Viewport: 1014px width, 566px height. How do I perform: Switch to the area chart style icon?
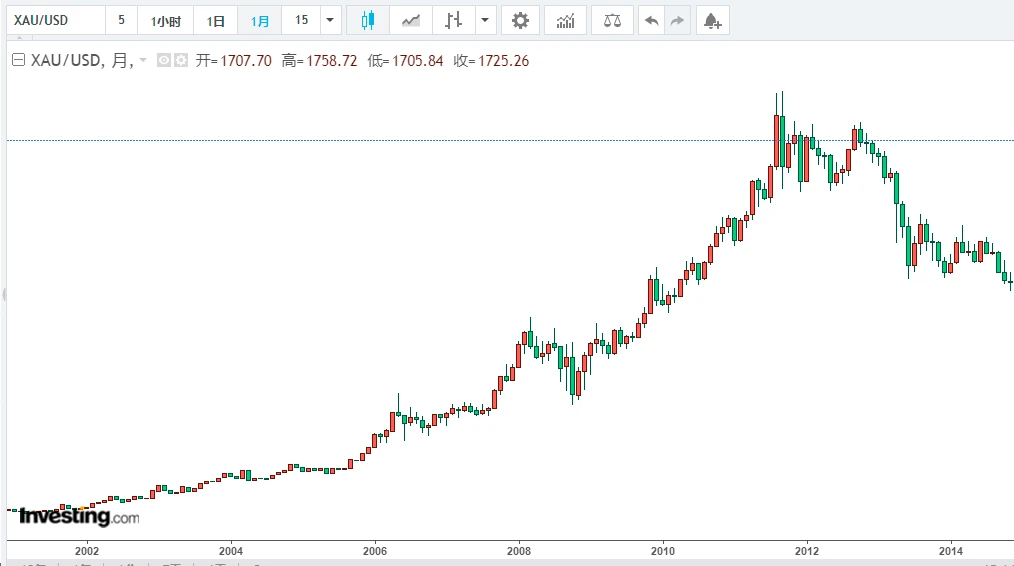(410, 20)
